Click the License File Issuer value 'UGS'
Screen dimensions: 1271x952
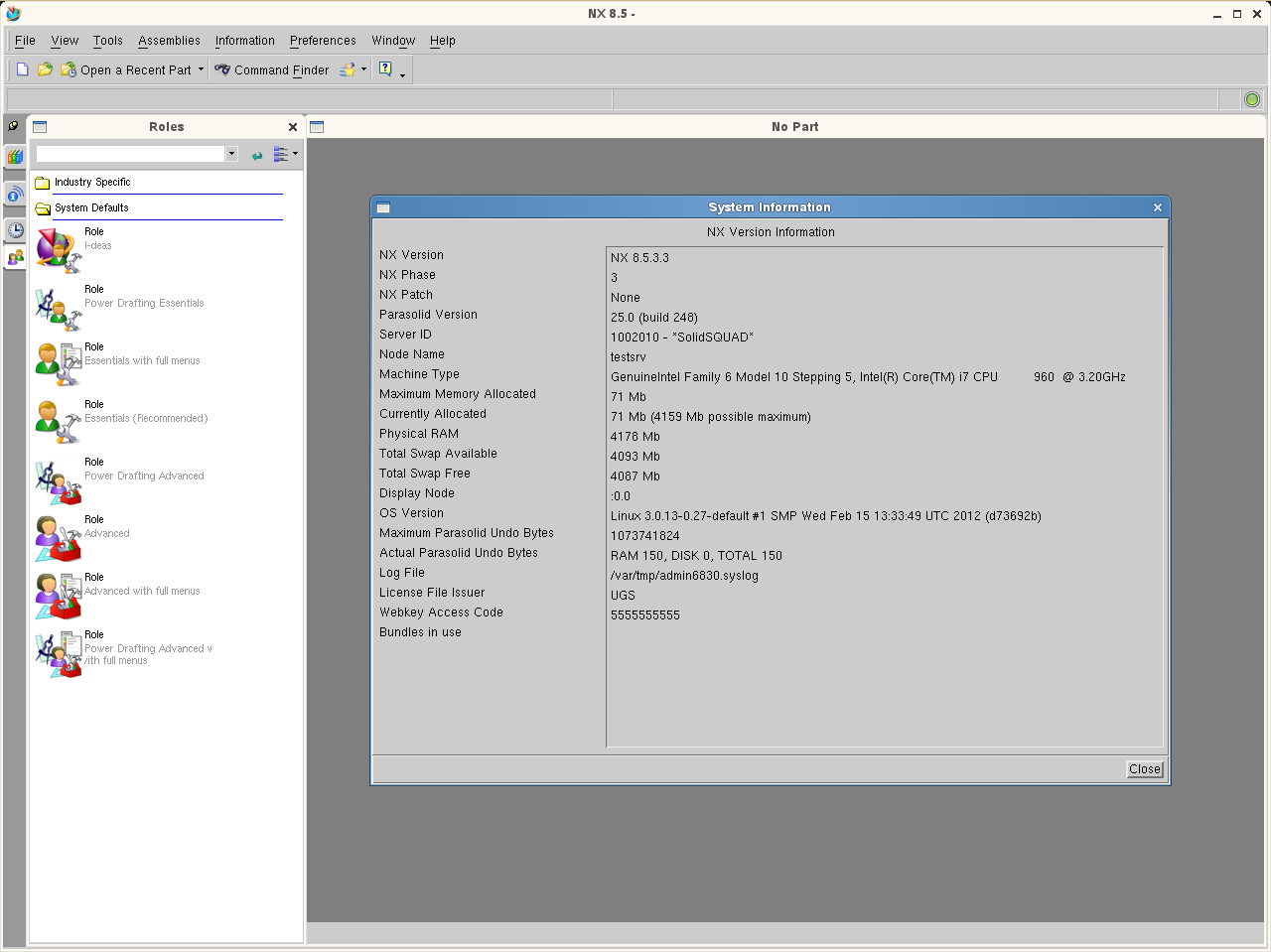point(623,596)
